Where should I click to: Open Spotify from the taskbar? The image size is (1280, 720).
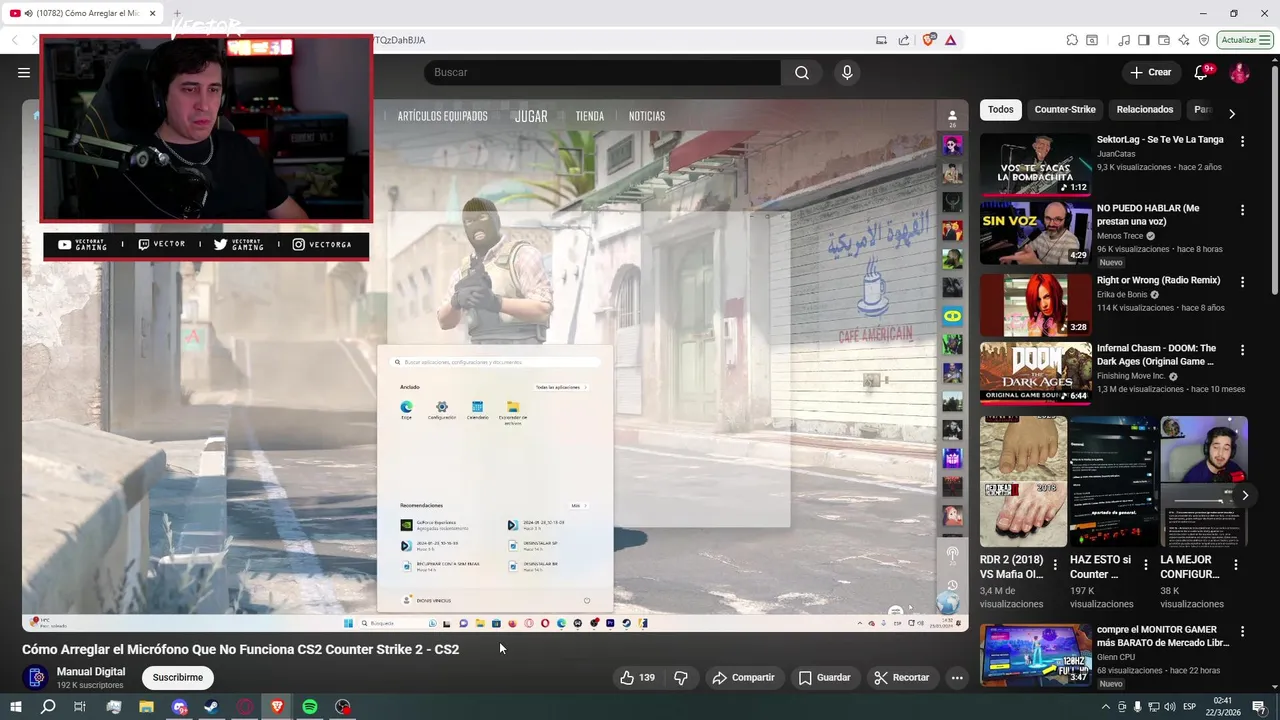tap(310, 707)
